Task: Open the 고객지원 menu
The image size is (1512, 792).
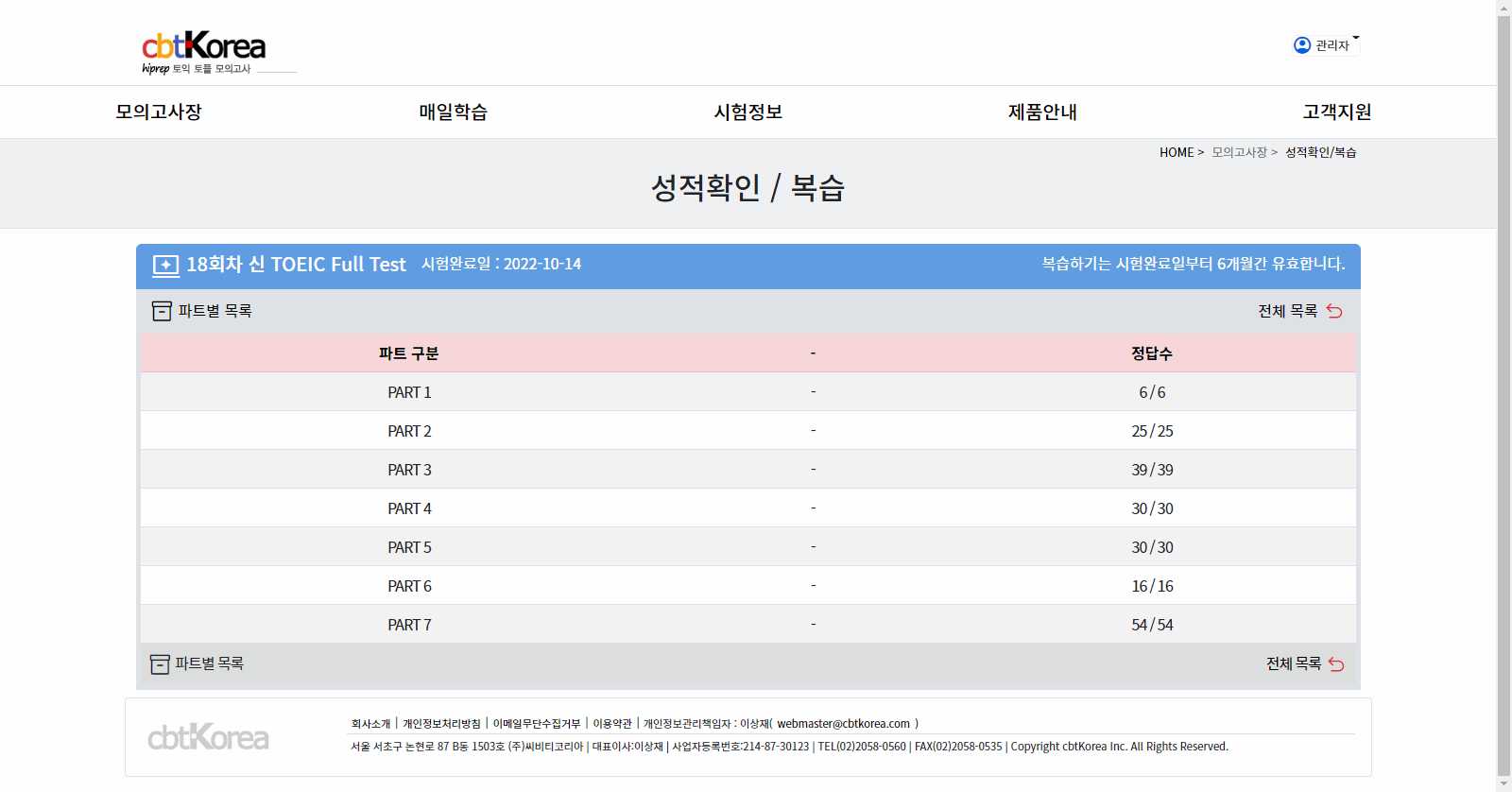Action: tap(1337, 112)
